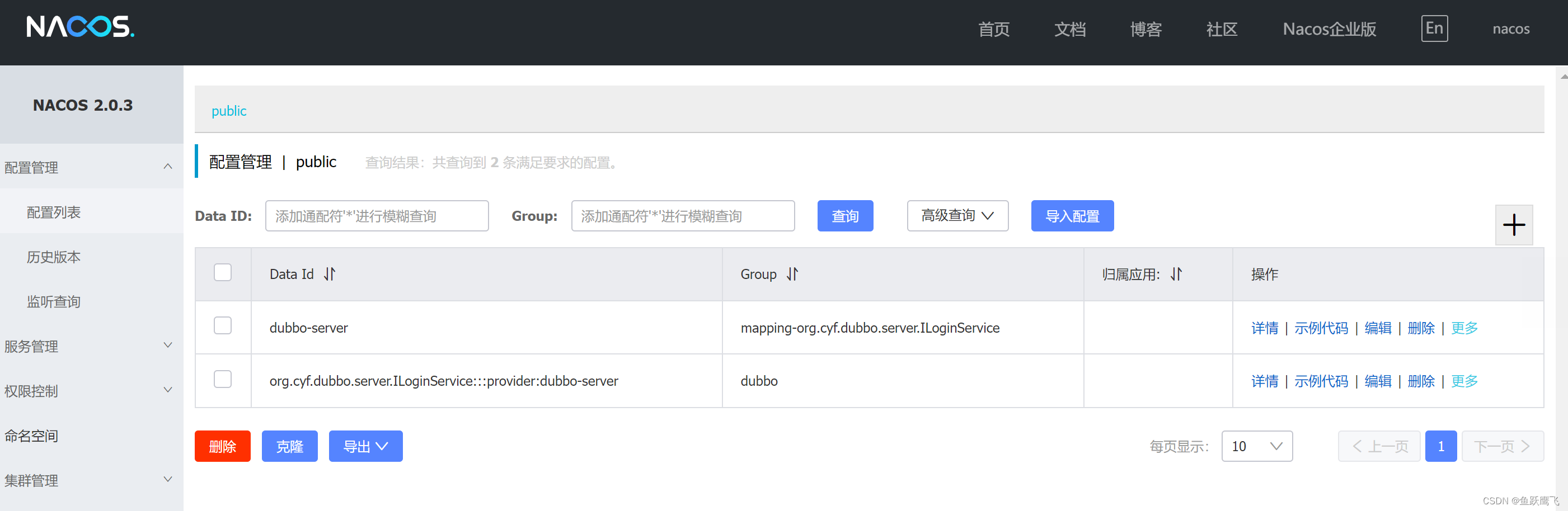Click the page scrollbar up arrow
The width and height of the screenshot is (1568, 511).
coord(1563,77)
